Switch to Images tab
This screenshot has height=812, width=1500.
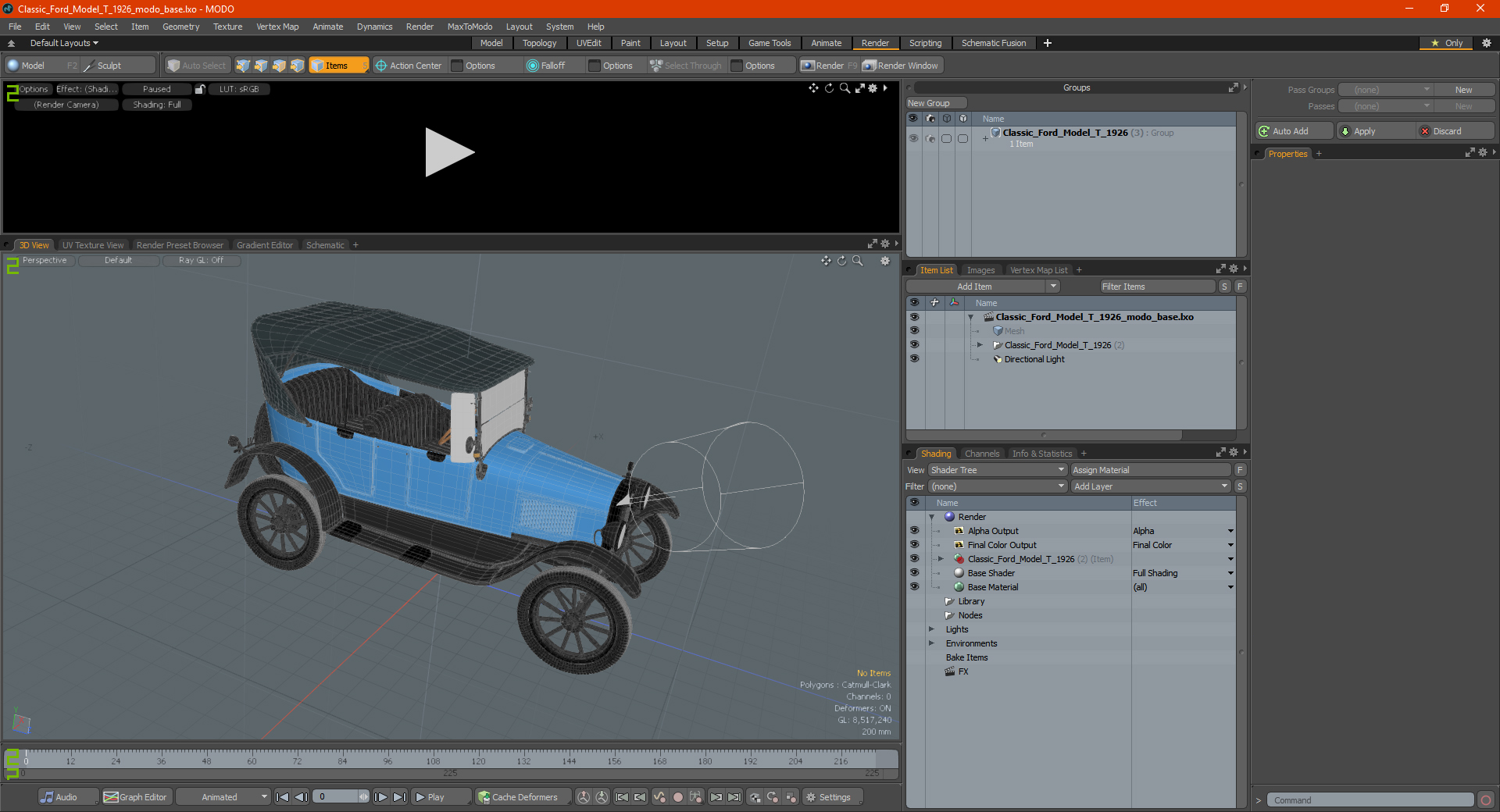[980, 270]
